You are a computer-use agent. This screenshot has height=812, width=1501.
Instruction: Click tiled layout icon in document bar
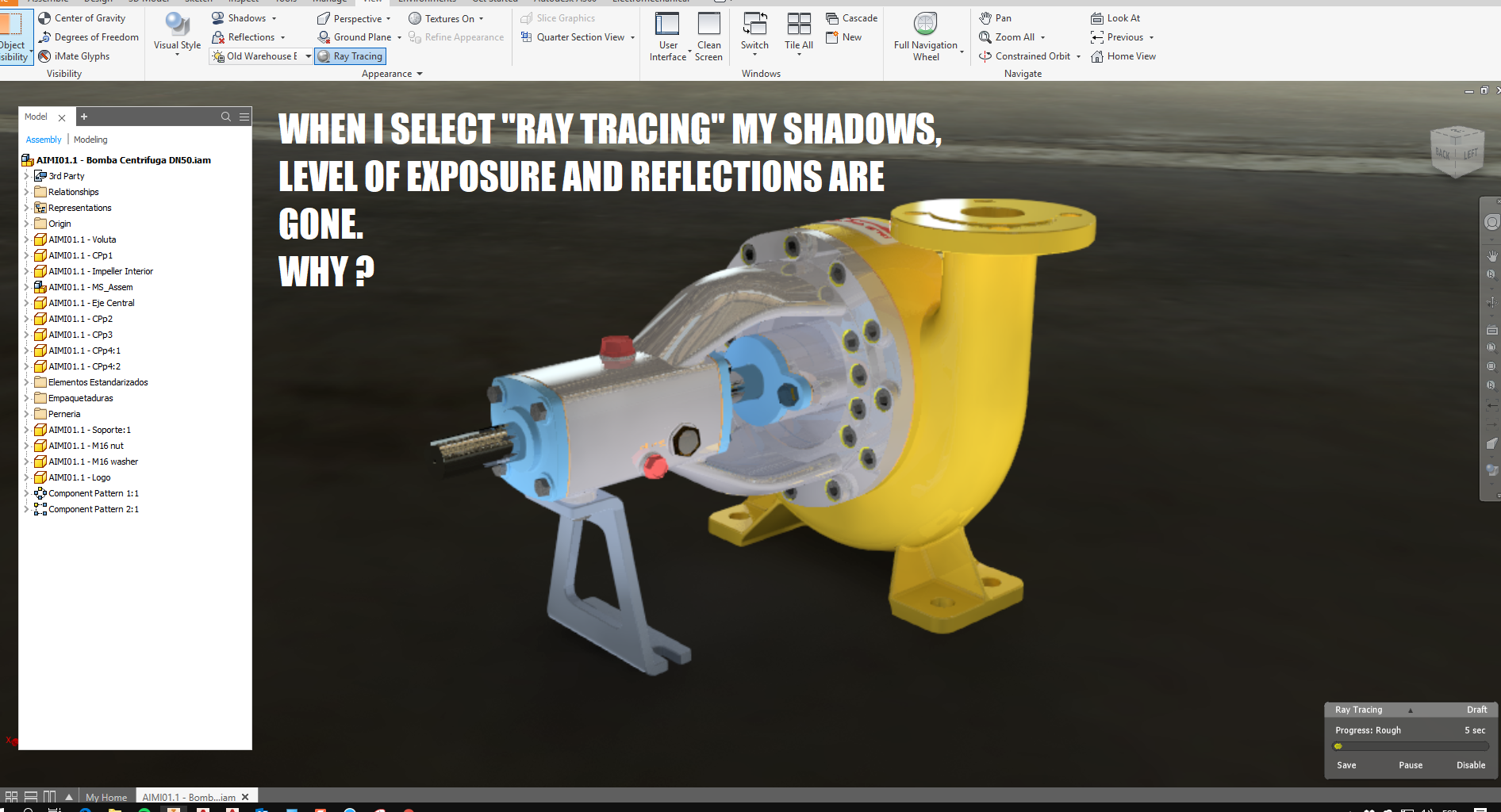tap(11, 797)
